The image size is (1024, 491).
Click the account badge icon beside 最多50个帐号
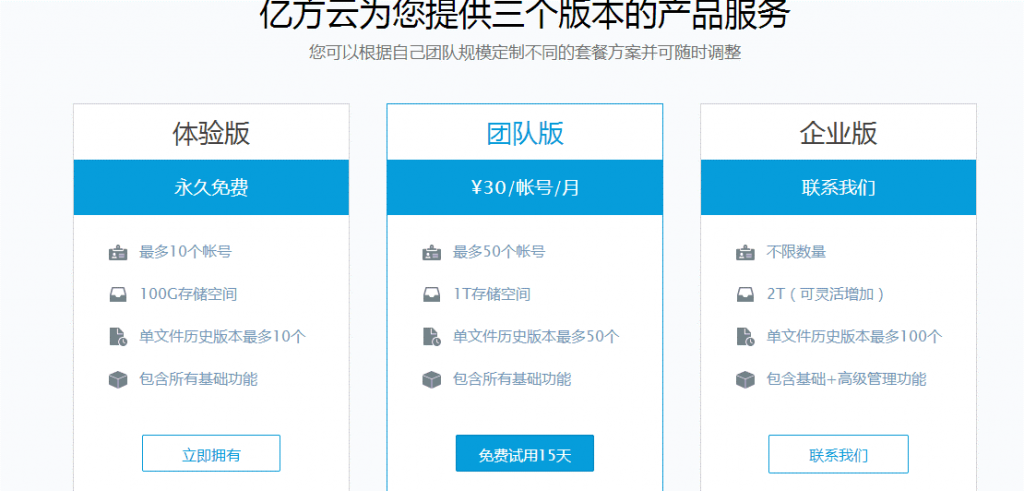click(432, 253)
